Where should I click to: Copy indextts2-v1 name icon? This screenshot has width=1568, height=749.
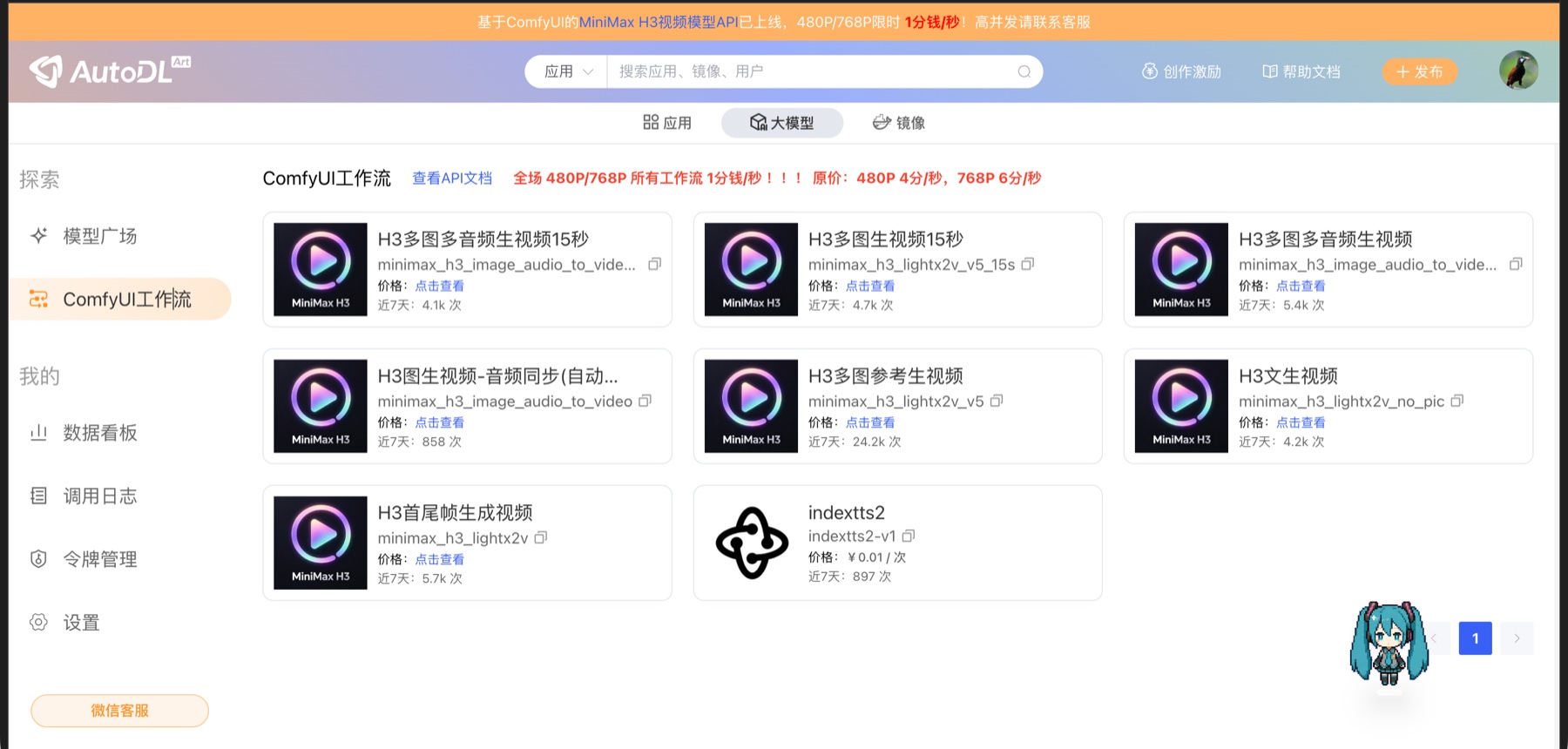click(x=909, y=536)
